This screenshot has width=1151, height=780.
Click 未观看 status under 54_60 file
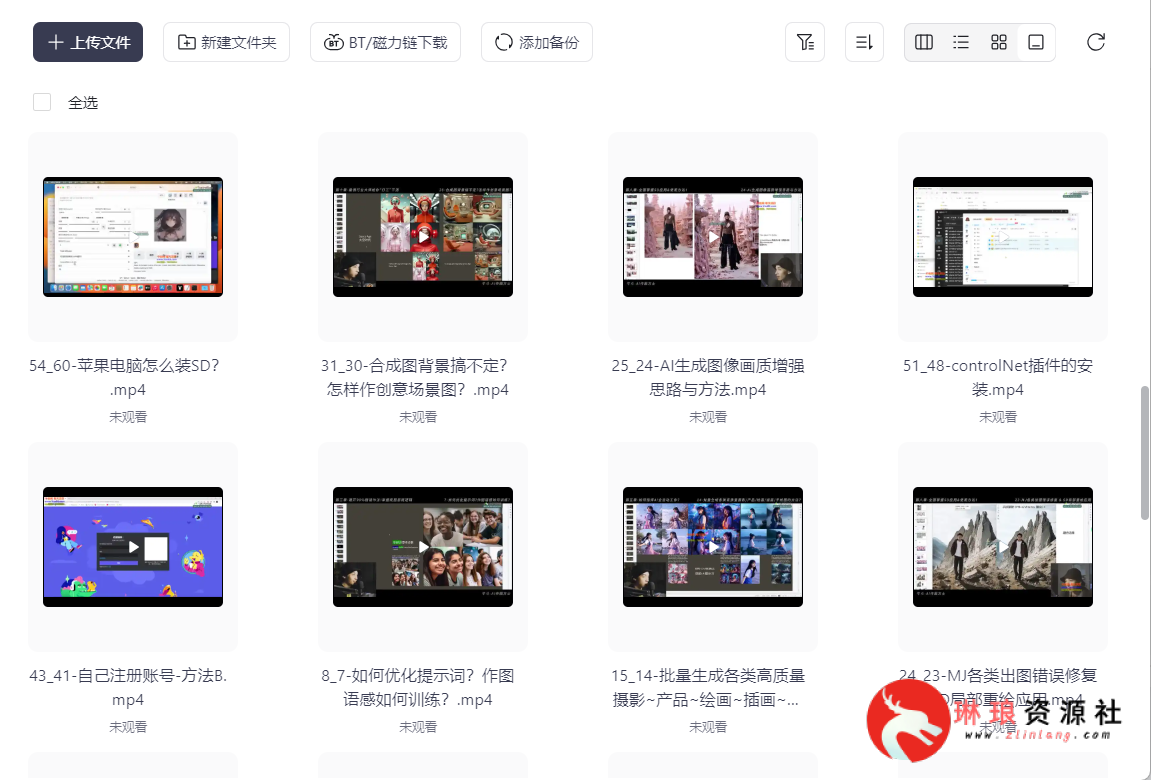point(128,417)
